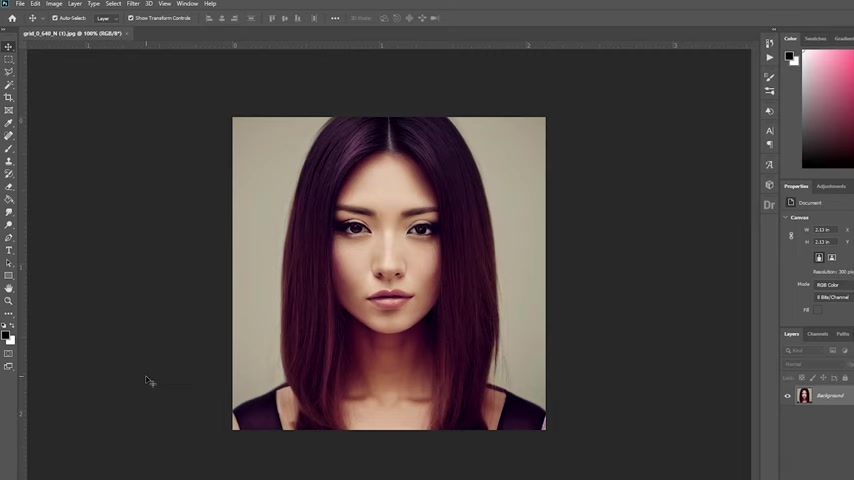Image resolution: width=854 pixels, height=480 pixels.
Task: Select the Zoom tool
Action: [x=9, y=301]
